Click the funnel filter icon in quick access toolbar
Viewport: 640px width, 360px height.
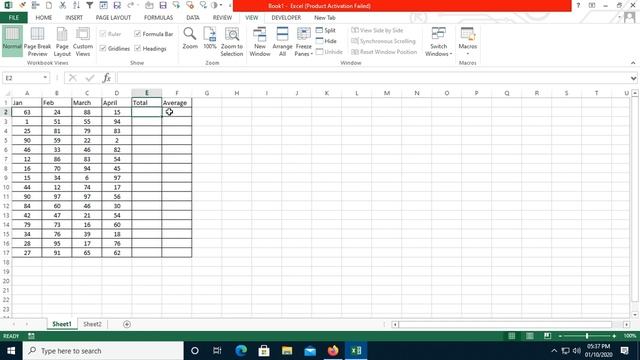click(89, 5)
